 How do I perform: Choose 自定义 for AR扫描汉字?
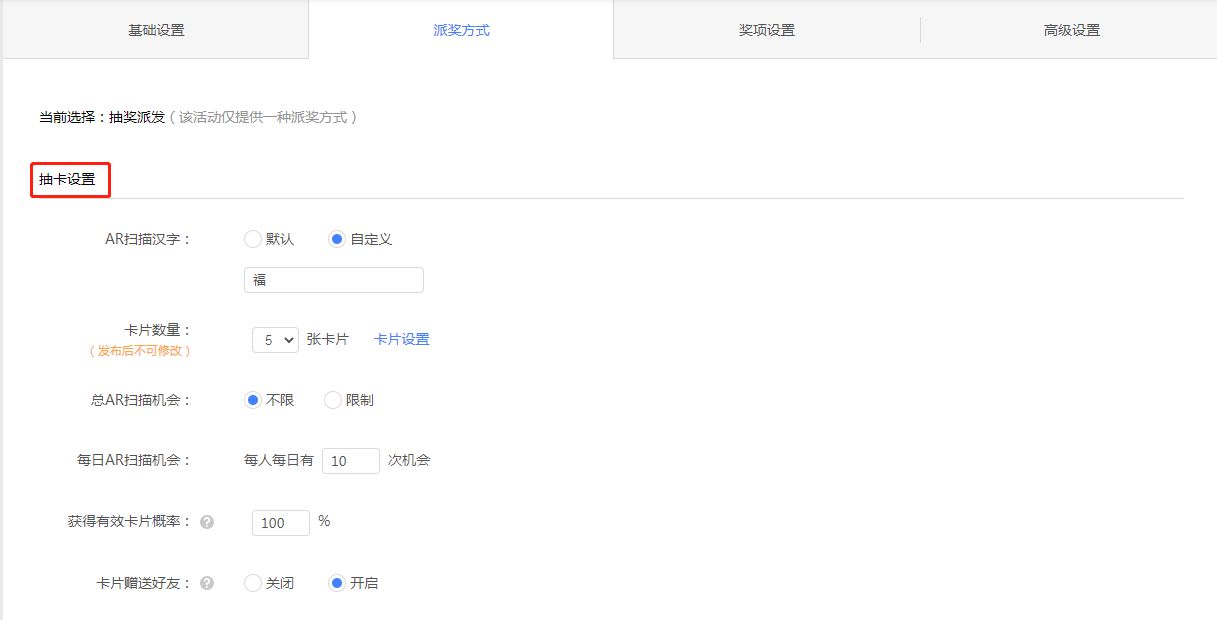(x=337, y=239)
